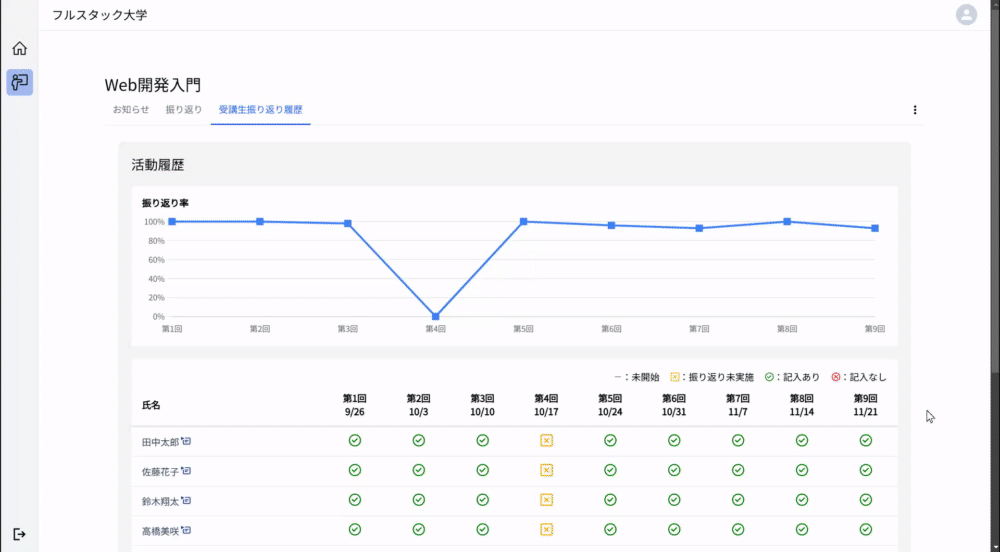Select the class lecture icon in sidebar
The height and width of the screenshot is (552, 1000).
pyautogui.click(x=20, y=82)
